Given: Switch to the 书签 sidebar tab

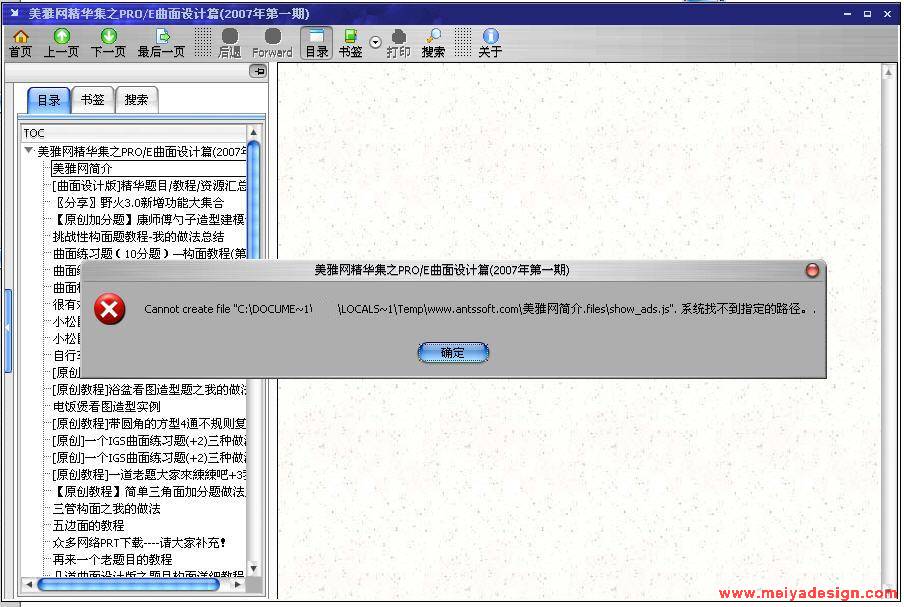Looking at the screenshot, I should click(93, 100).
